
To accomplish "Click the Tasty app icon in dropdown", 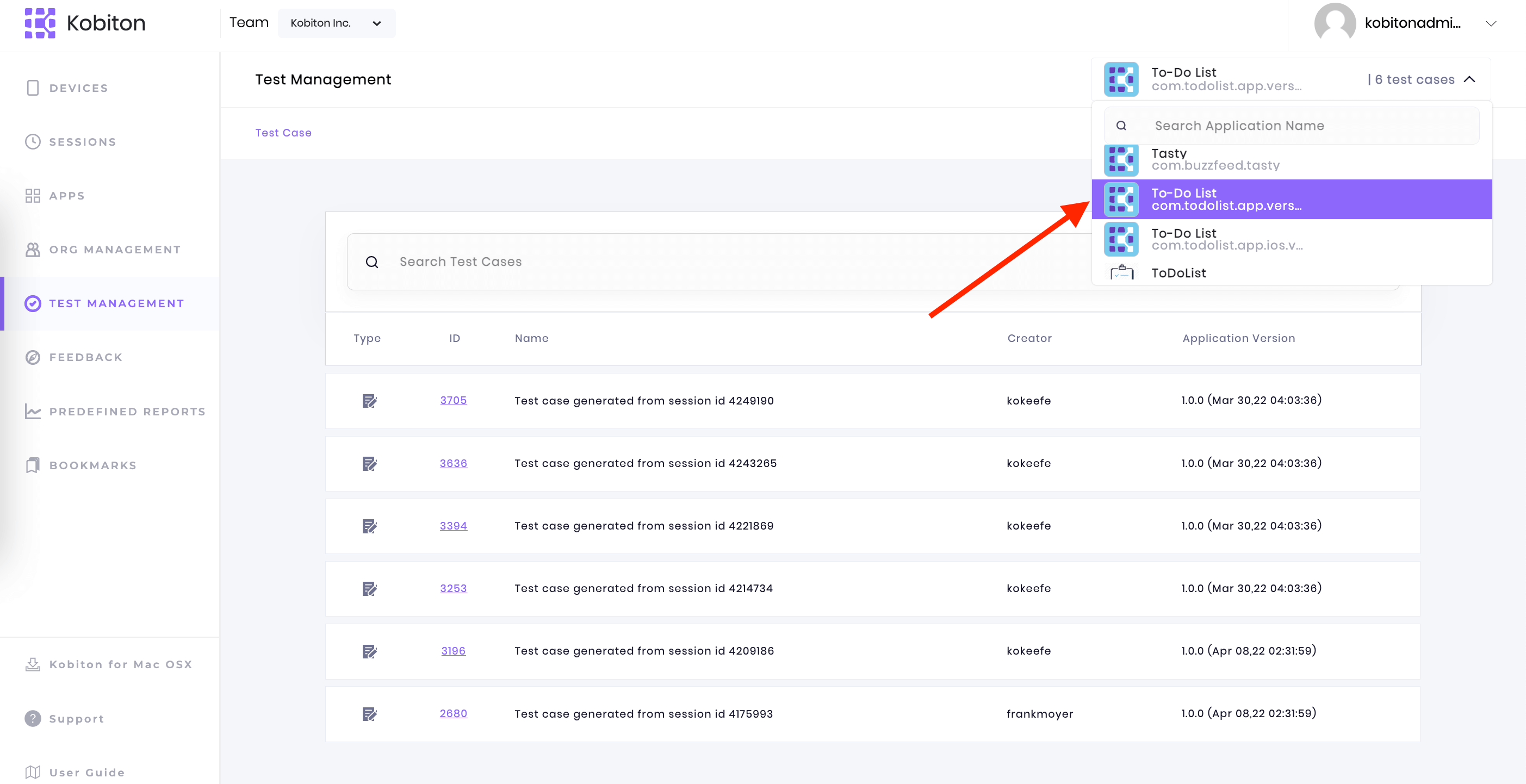I will click(x=1121, y=159).
